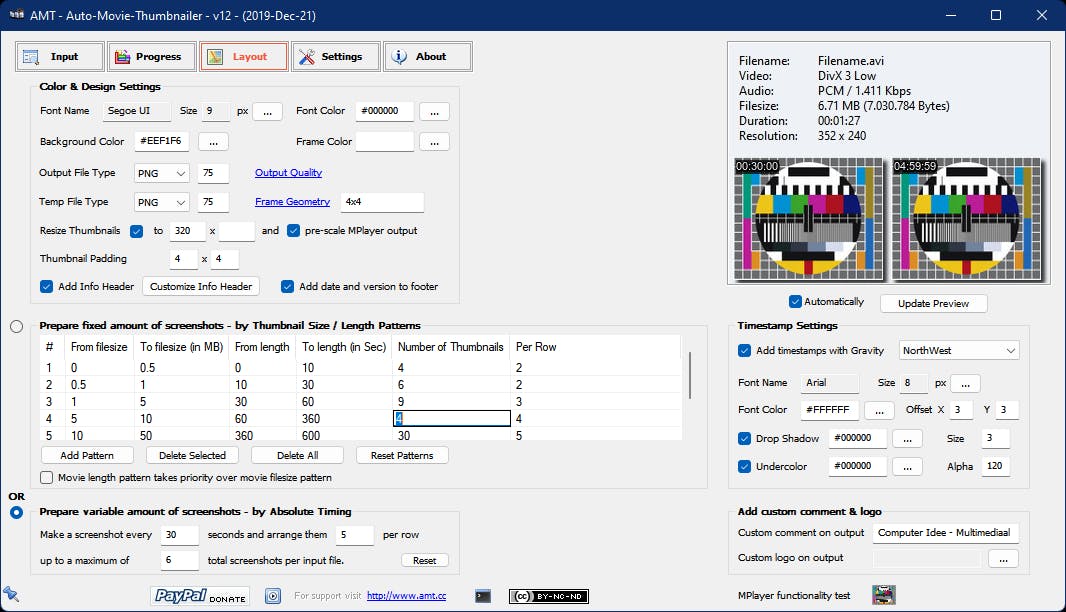
Task: Select the Layout tab
Action: pyautogui.click(x=244, y=56)
